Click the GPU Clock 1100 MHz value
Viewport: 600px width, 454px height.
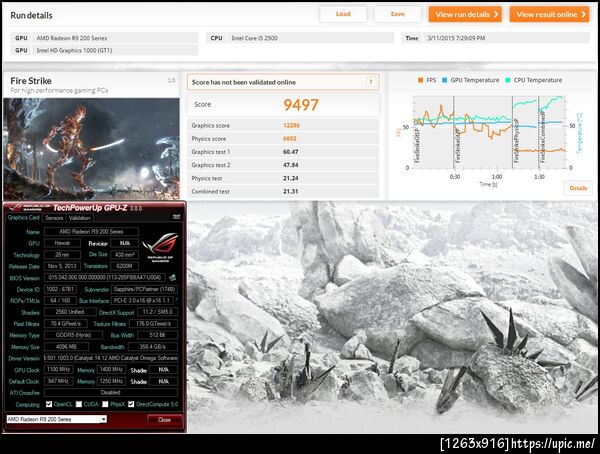point(59,369)
